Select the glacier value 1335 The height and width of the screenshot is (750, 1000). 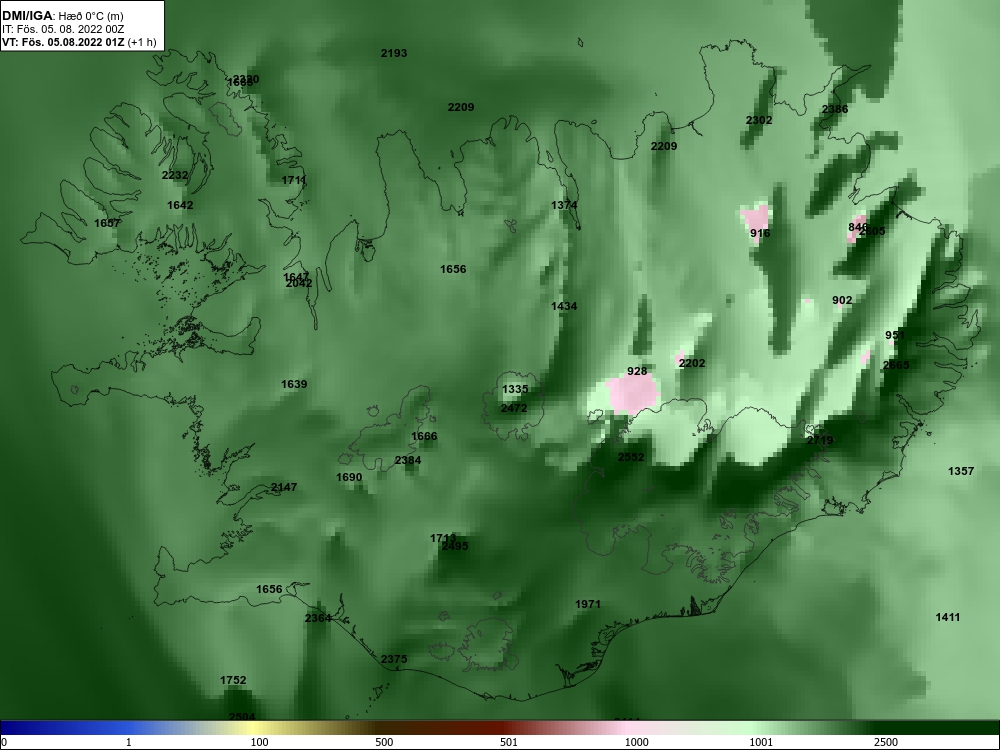tap(515, 389)
